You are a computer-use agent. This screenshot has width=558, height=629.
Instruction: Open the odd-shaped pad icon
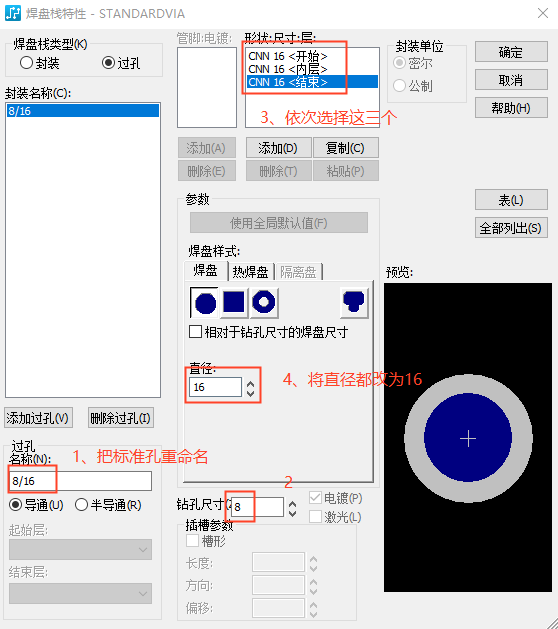coord(353,302)
